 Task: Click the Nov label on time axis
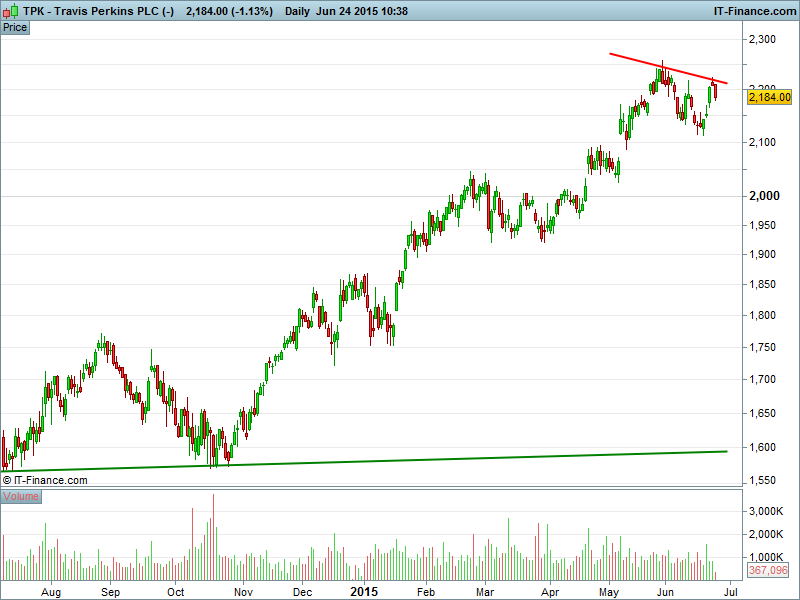coord(243,591)
